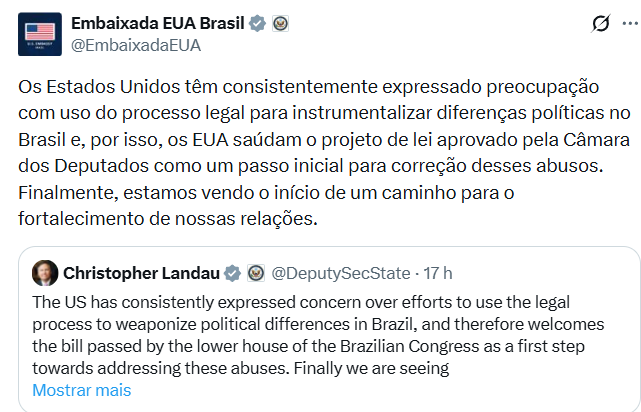641x412 pixels.
Task: Expand quoted post with Mostrar mais
Action: 82,390
